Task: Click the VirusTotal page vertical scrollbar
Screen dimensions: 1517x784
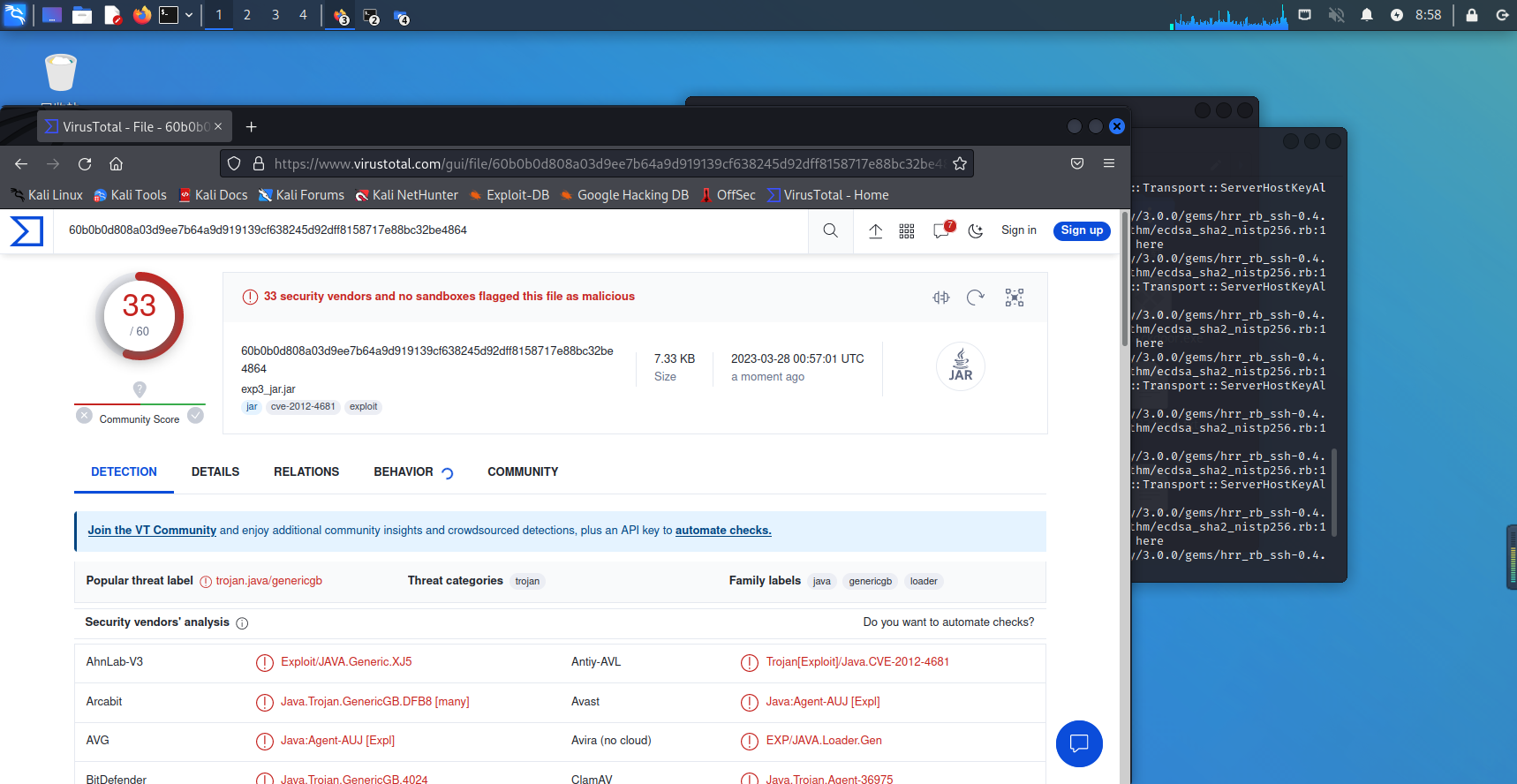Action: 1125,278
